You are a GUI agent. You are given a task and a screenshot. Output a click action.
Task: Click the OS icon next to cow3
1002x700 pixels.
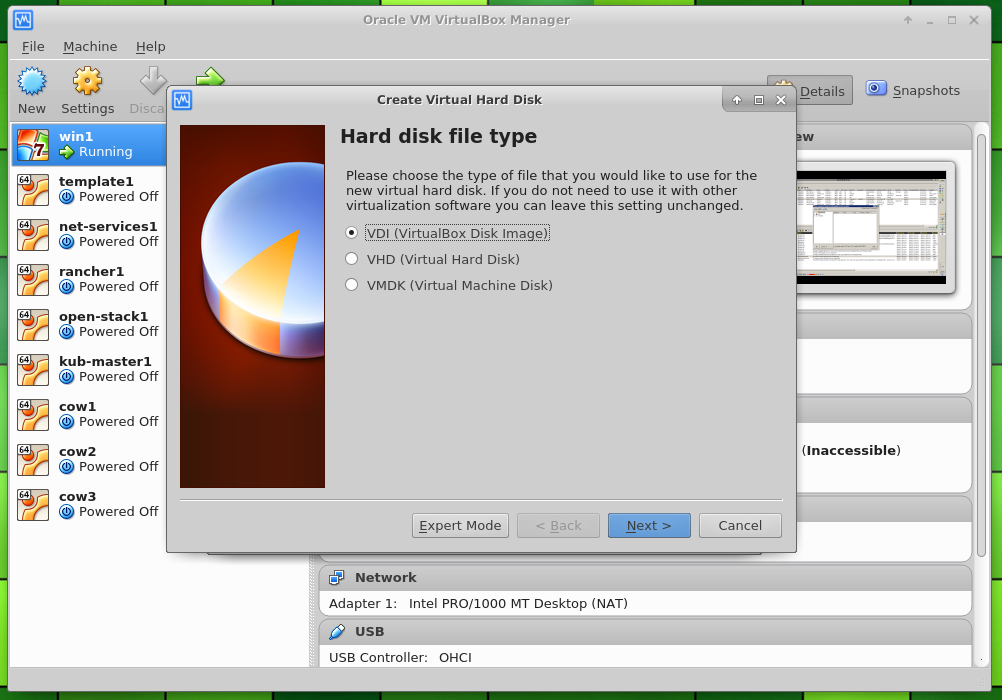click(x=33, y=505)
